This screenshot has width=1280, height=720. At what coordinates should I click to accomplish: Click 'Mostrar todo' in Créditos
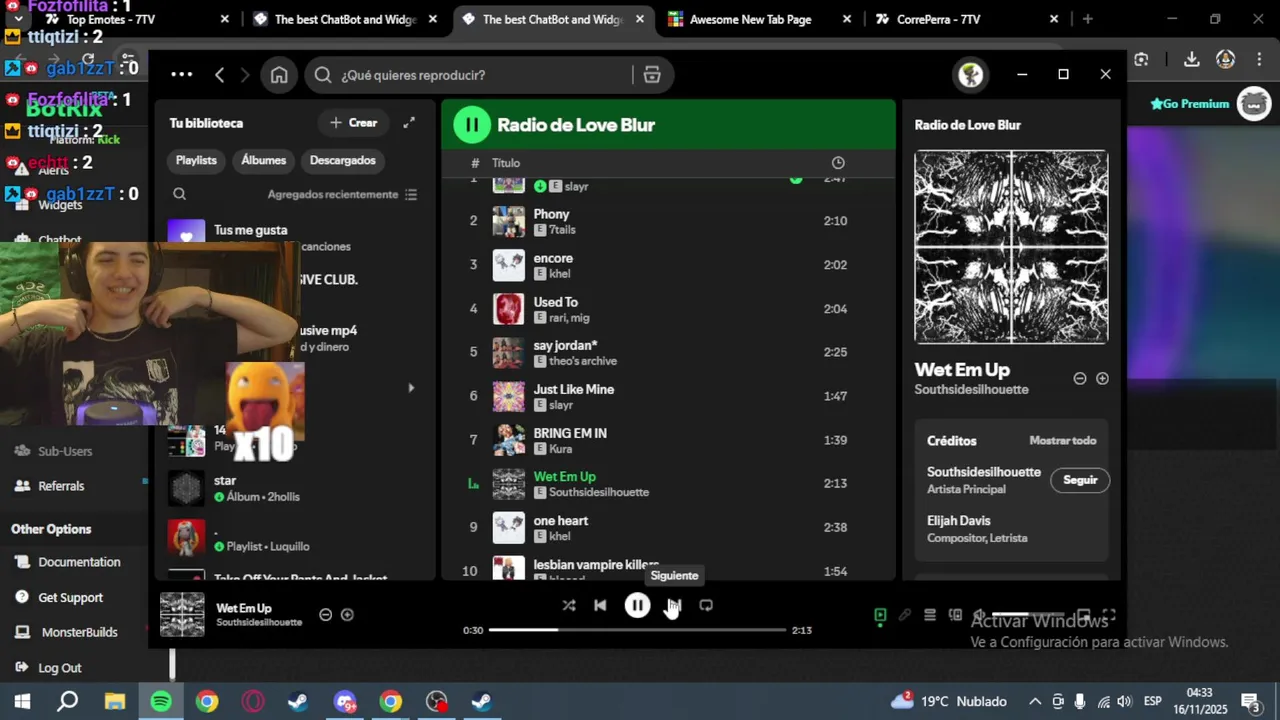point(1063,441)
